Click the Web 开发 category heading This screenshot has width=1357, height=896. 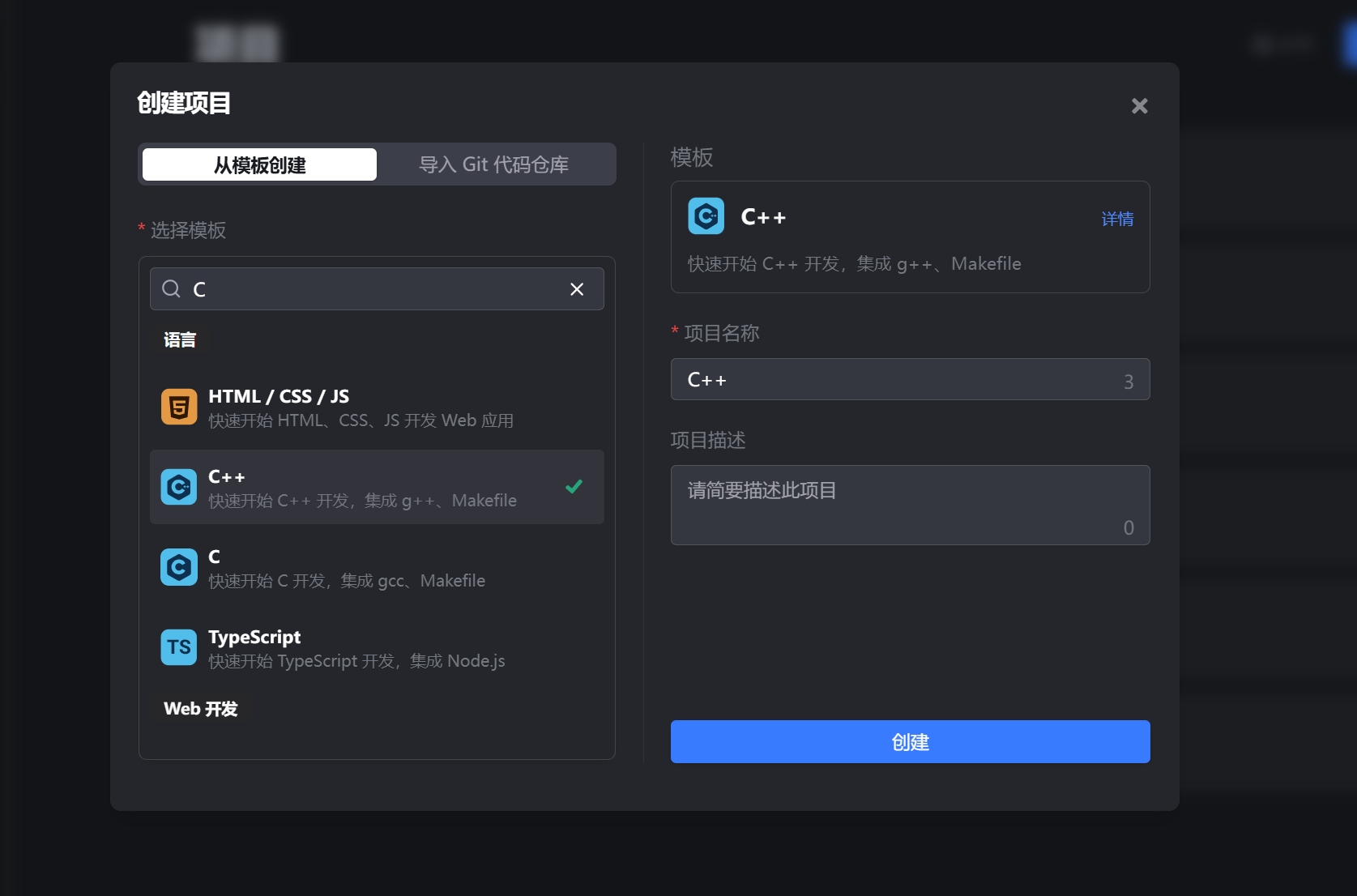coord(201,709)
